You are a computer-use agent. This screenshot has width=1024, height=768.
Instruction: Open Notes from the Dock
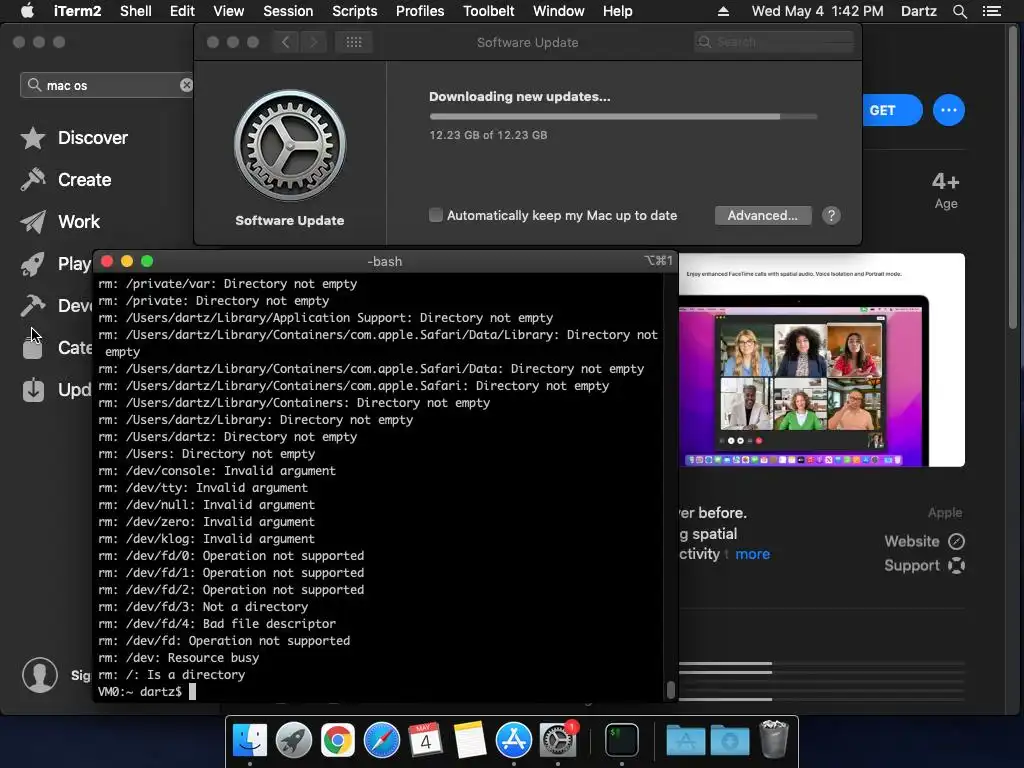[470, 740]
